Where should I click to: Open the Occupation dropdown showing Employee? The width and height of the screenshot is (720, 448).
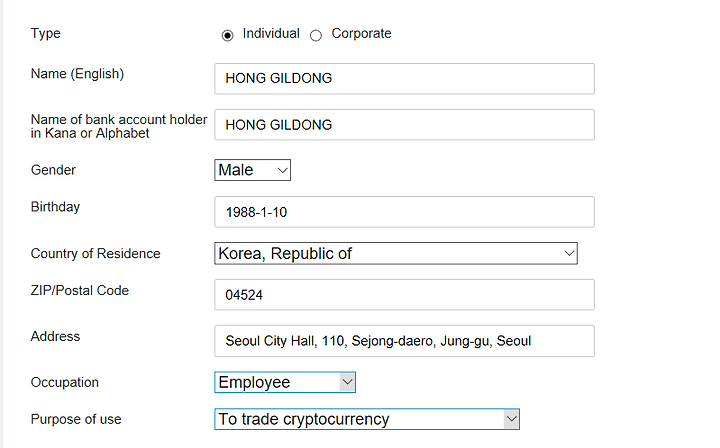[x=285, y=382]
